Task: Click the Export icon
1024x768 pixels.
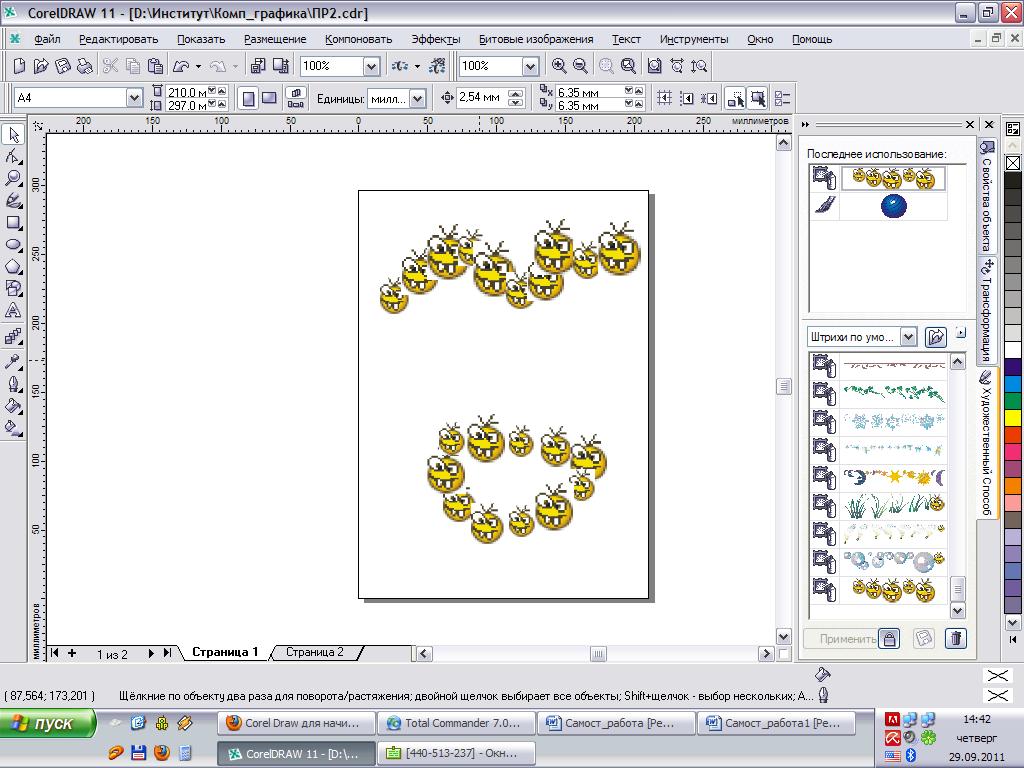Action: [281, 65]
